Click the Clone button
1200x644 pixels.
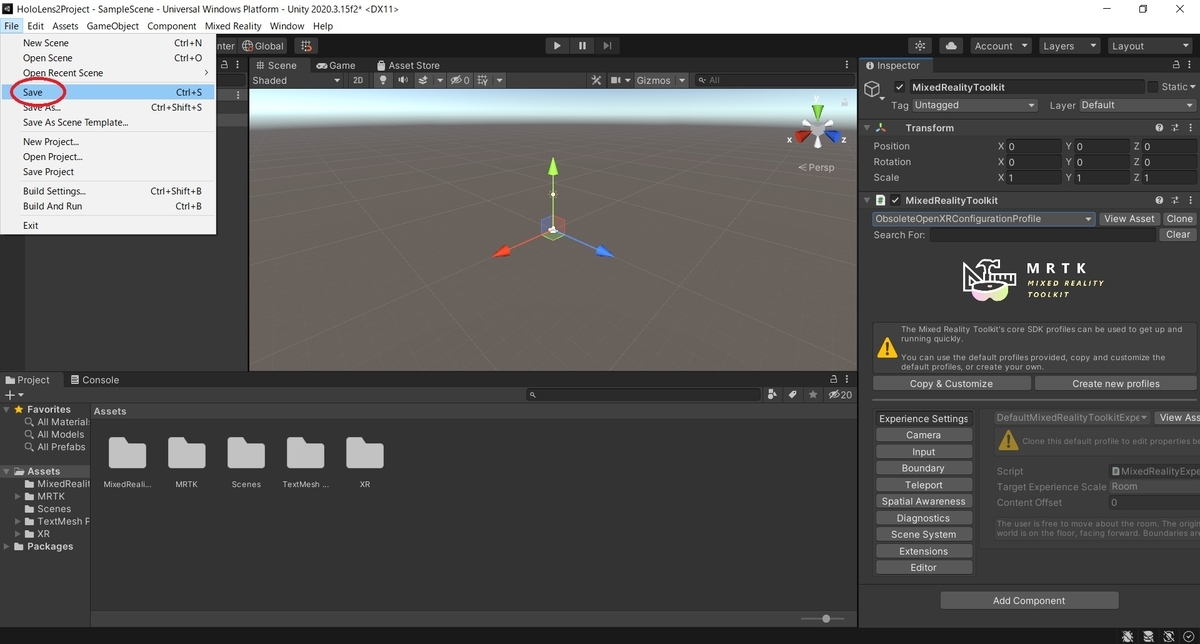[1179, 219]
